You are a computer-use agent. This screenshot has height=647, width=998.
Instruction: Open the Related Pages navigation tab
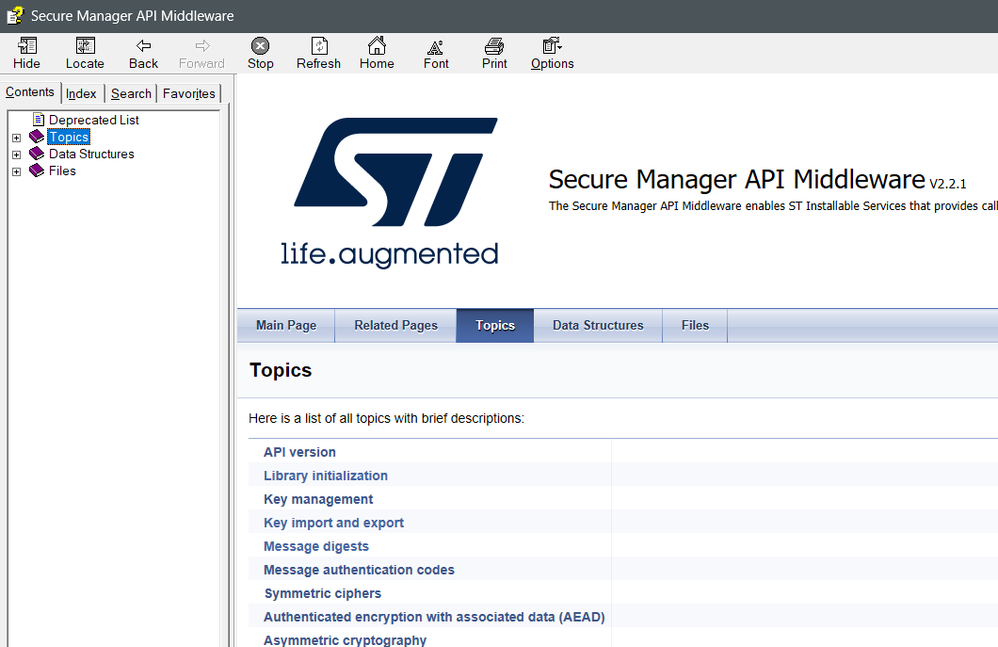click(396, 326)
